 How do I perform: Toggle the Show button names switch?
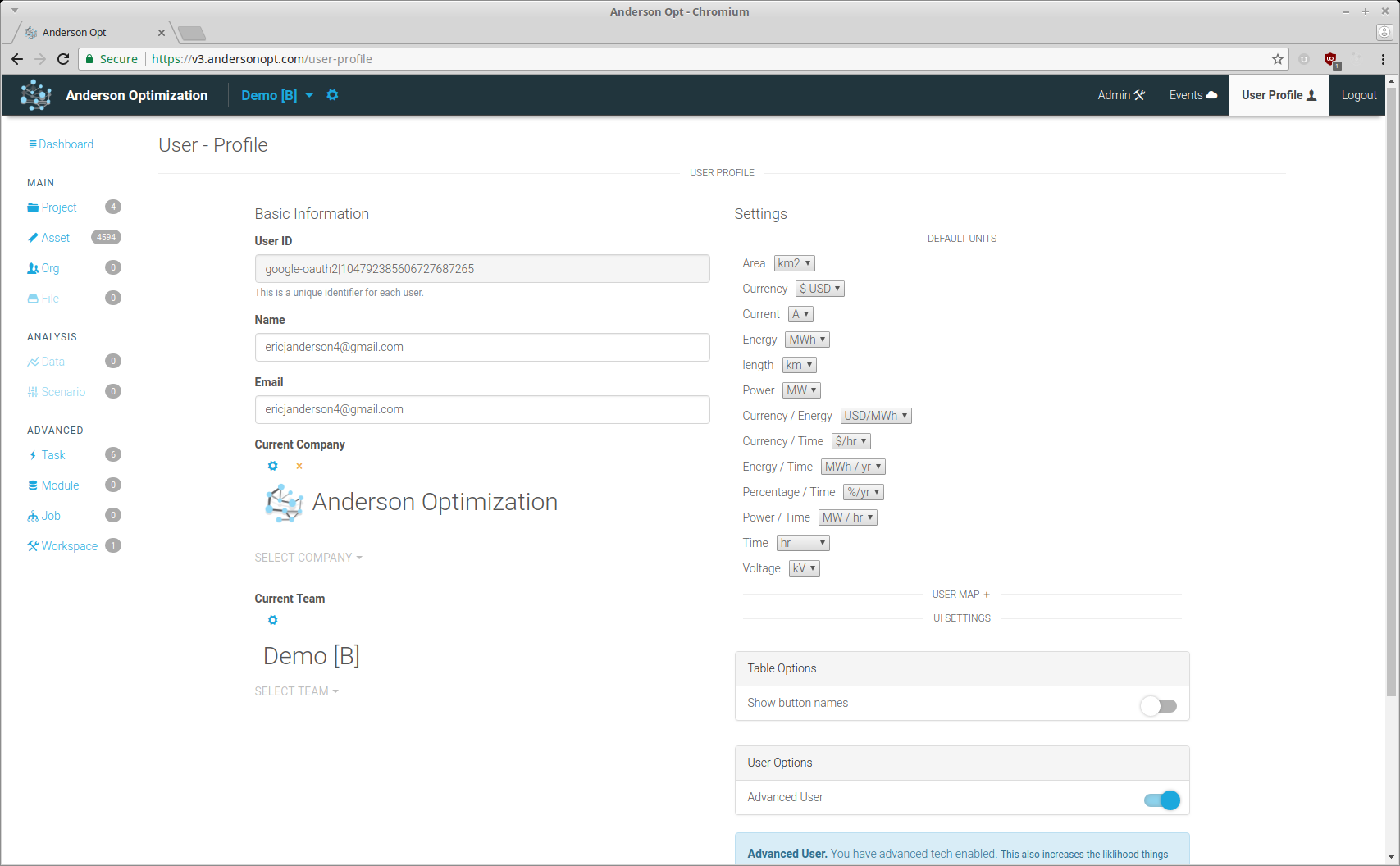[x=1159, y=705]
